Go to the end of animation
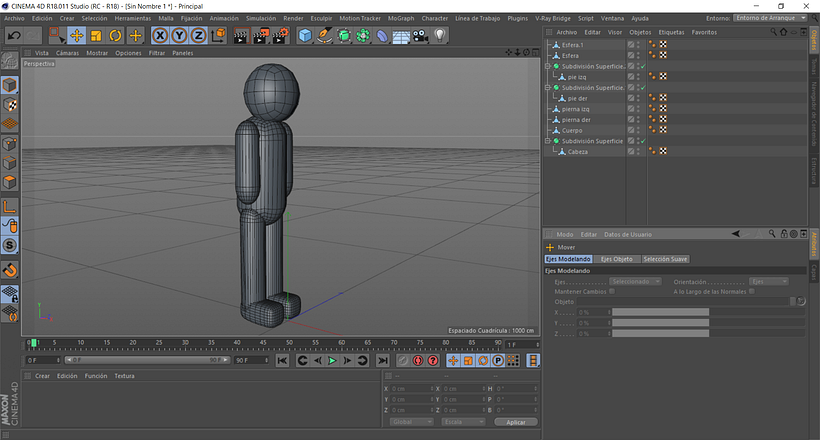This screenshot has height=440, width=820. [383, 360]
